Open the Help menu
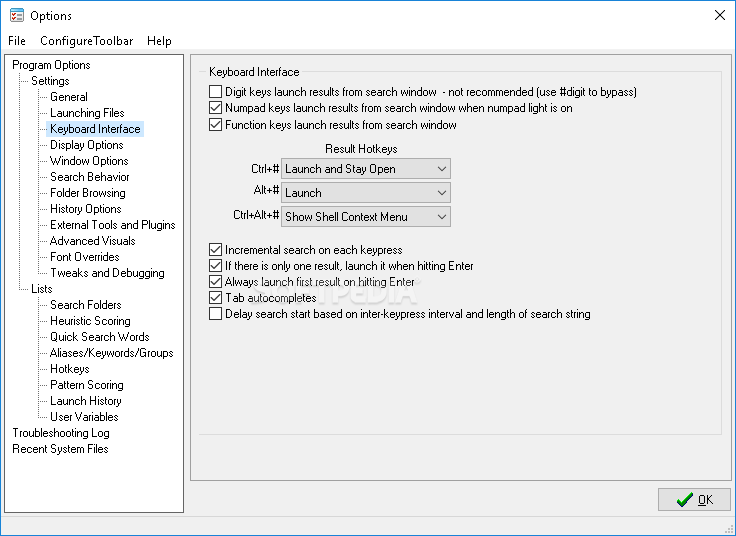The width and height of the screenshot is (736, 536). click(x=159, y=41)
